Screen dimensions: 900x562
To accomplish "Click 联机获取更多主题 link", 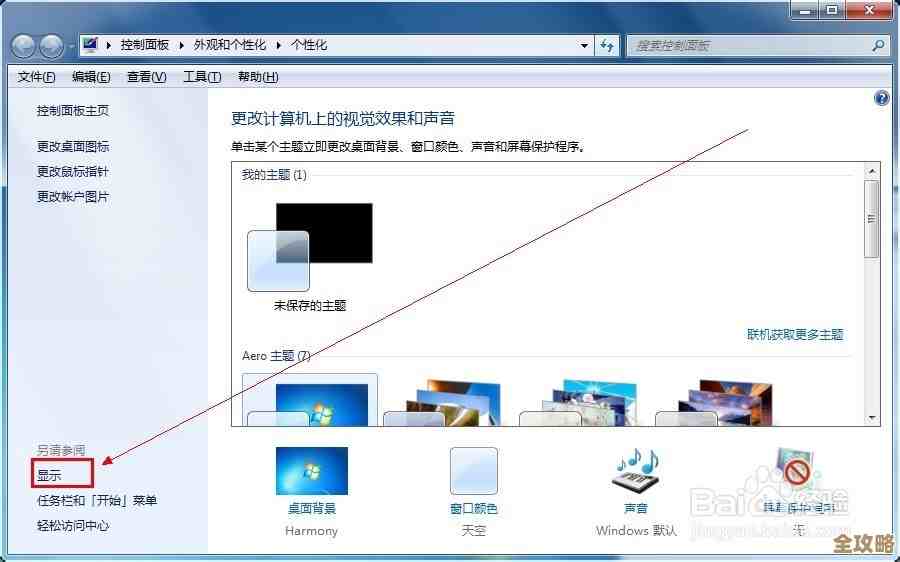I will pyautogui.click(x=795, y=335).
